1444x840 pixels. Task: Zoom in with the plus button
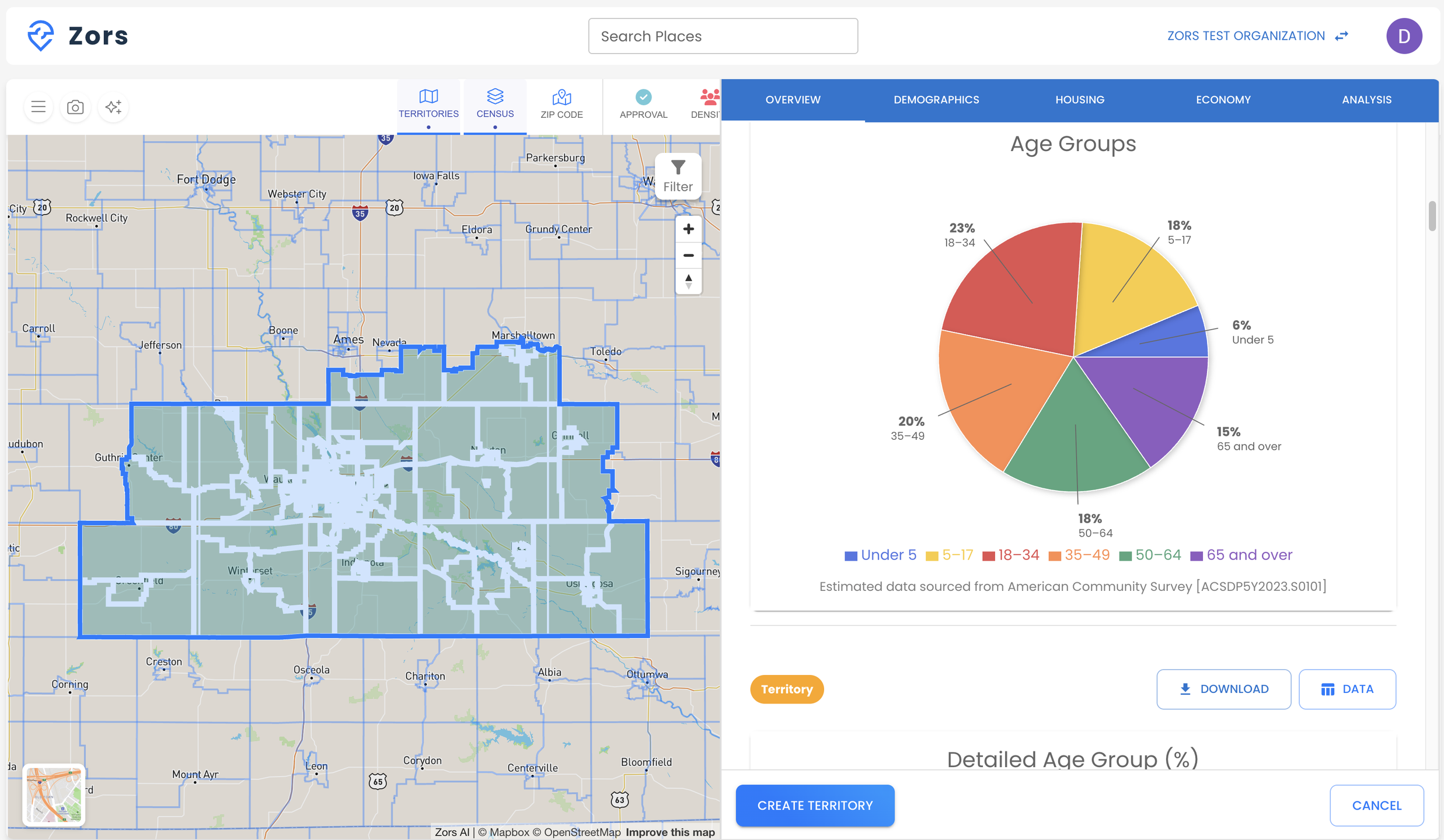688,229
